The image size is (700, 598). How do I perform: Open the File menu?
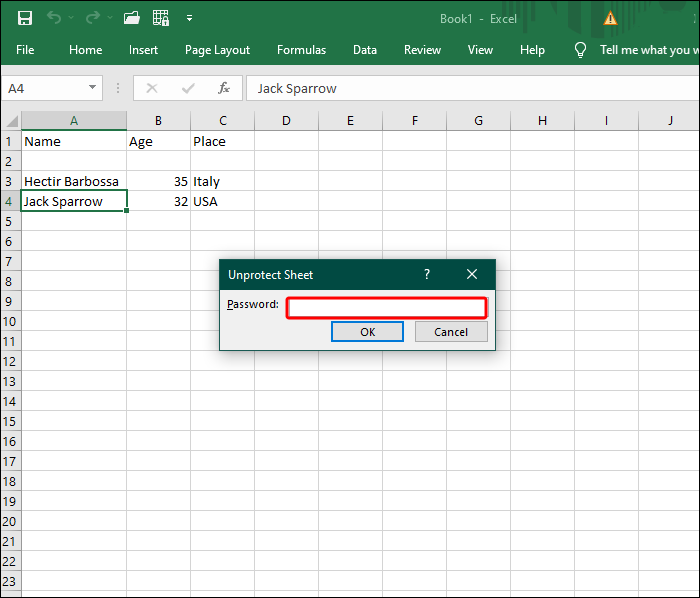pos(25,50)
